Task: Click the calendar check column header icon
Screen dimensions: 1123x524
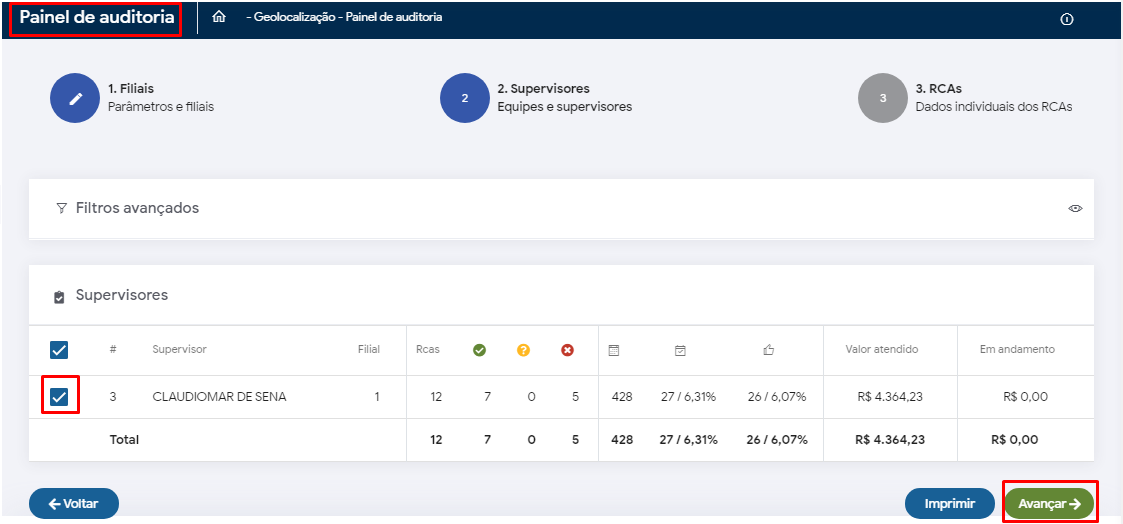Action: pos(680,350)
